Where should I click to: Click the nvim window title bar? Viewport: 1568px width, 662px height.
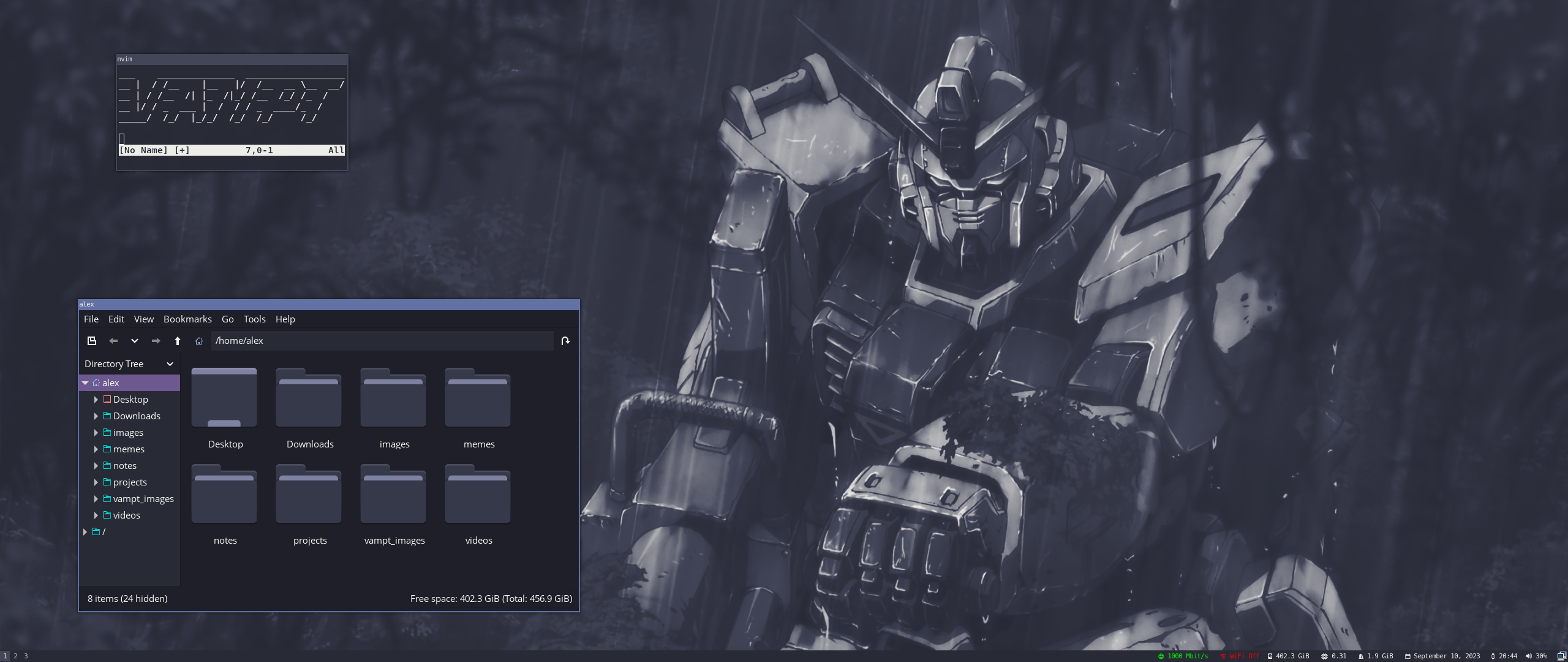pyautogui.click(x=232, y=59)
